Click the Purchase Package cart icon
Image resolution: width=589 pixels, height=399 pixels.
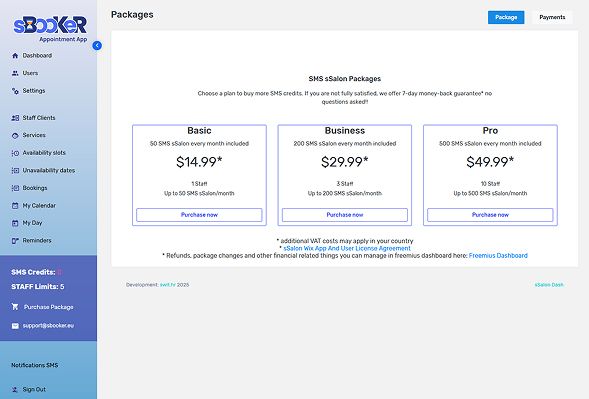coord(15,307)
